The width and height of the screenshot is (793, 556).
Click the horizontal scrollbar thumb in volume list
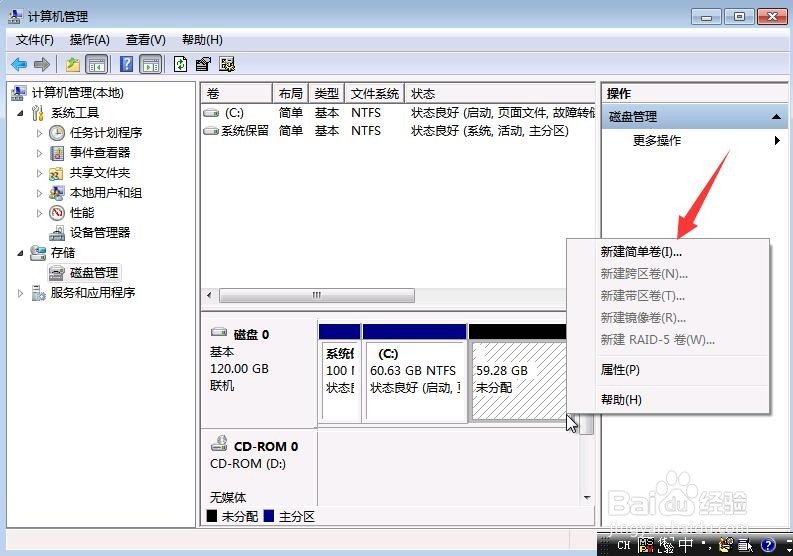click(x=317, y=295)
